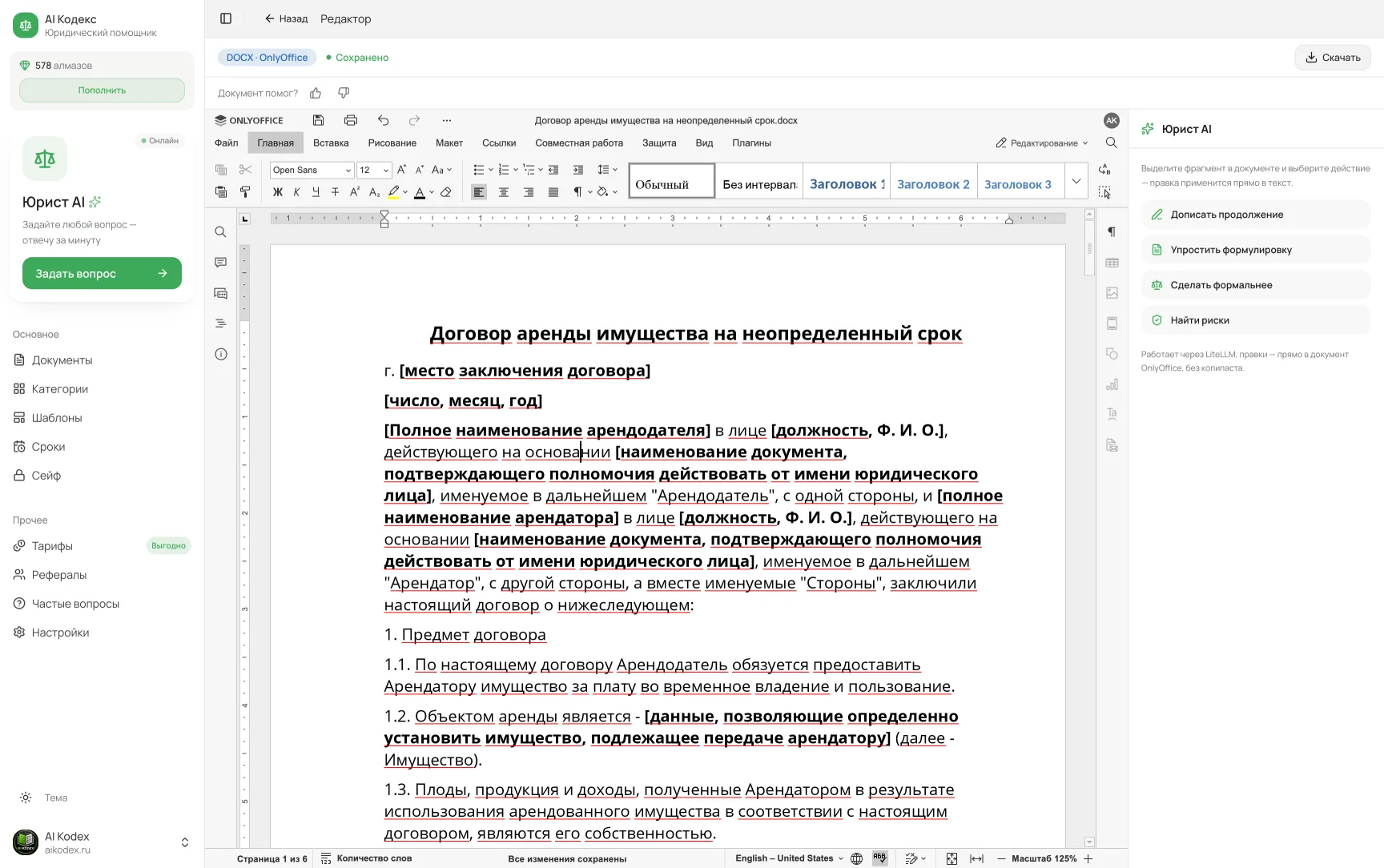Open the About info icon in left panel
This screenshot has width=1384, height=868.
pyautogui.click(x=221, y=354)
